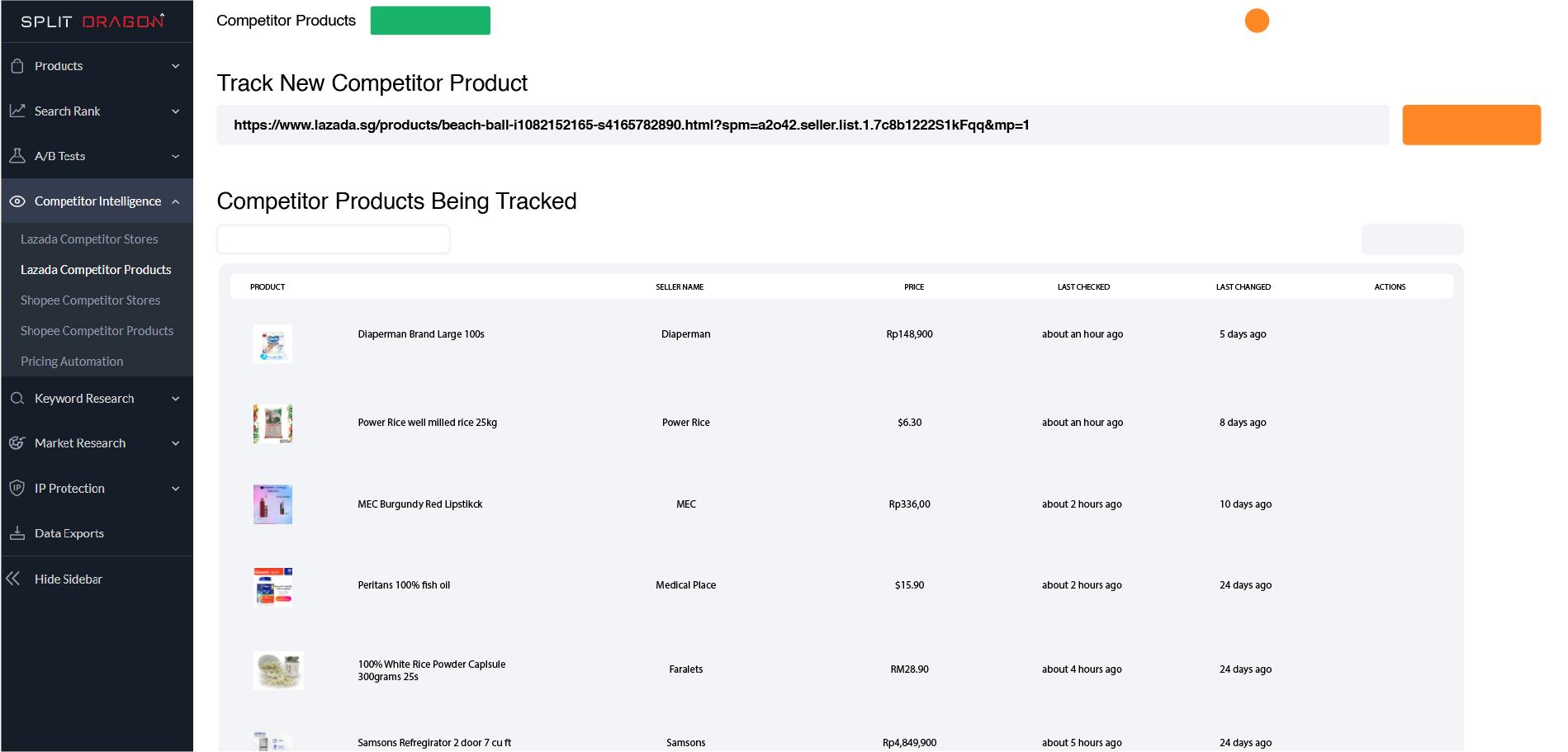Viewport: 1568px width, 752px height.
Task: Expand the A/B Tests chevron
Action: pyautogui.click(x=175, y=156)
